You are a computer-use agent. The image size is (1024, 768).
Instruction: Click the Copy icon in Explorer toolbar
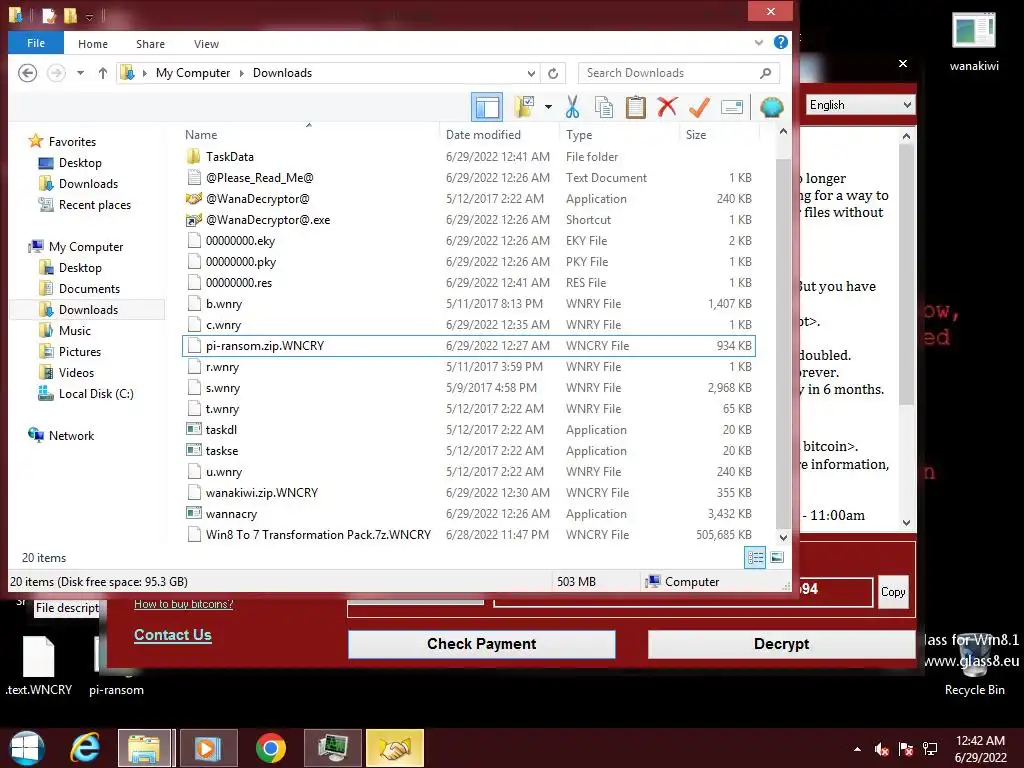(603, 107)
